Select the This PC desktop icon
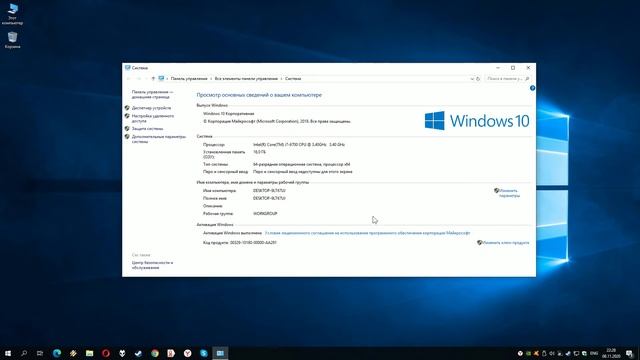 [x=13, y=14]
